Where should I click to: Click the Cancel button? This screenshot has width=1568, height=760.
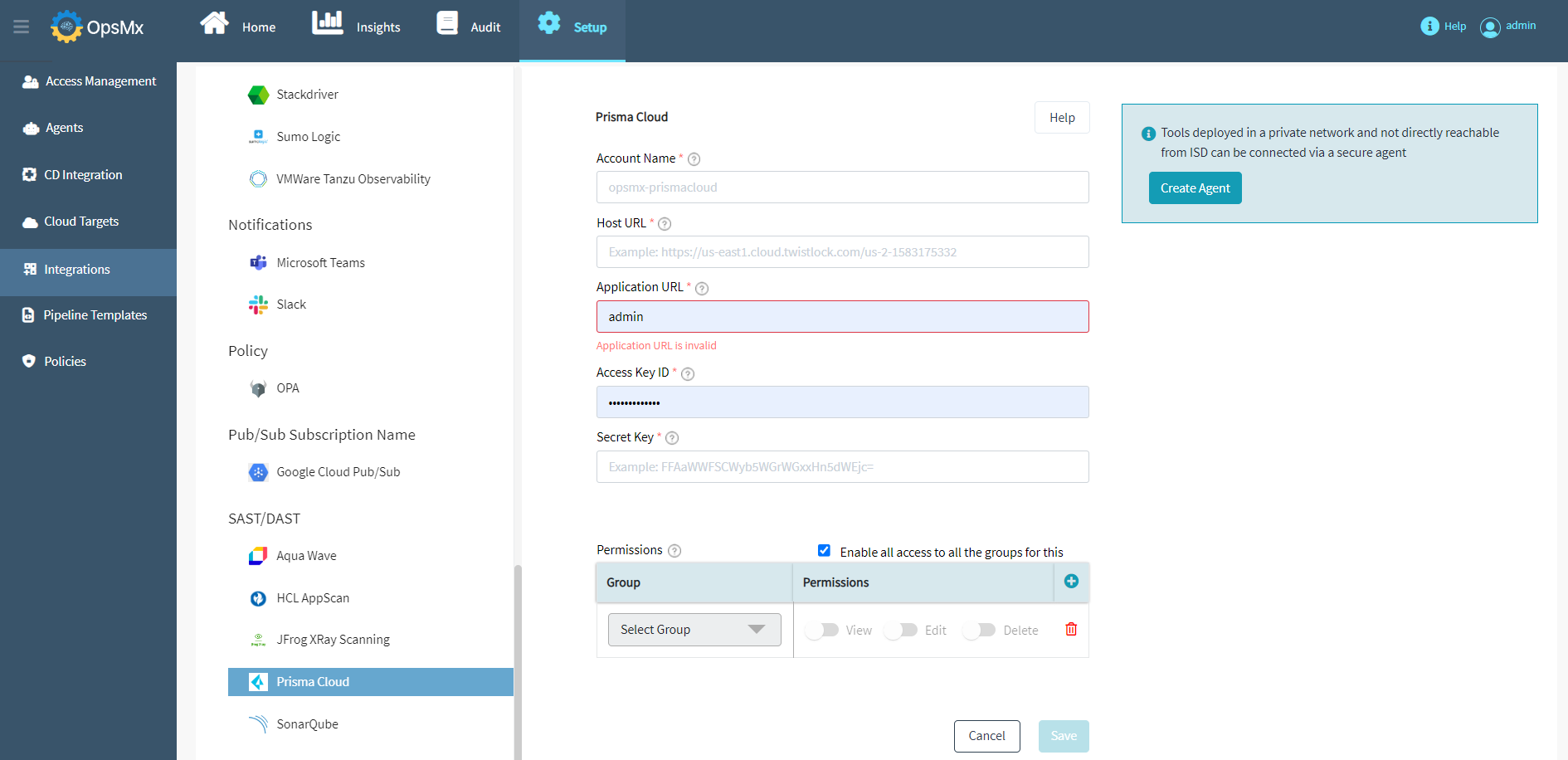click(x=986, y=736)
